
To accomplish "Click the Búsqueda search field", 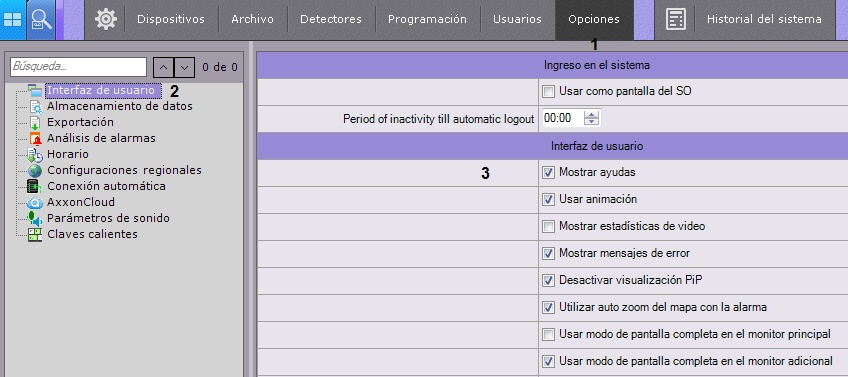I will (78, 67).
